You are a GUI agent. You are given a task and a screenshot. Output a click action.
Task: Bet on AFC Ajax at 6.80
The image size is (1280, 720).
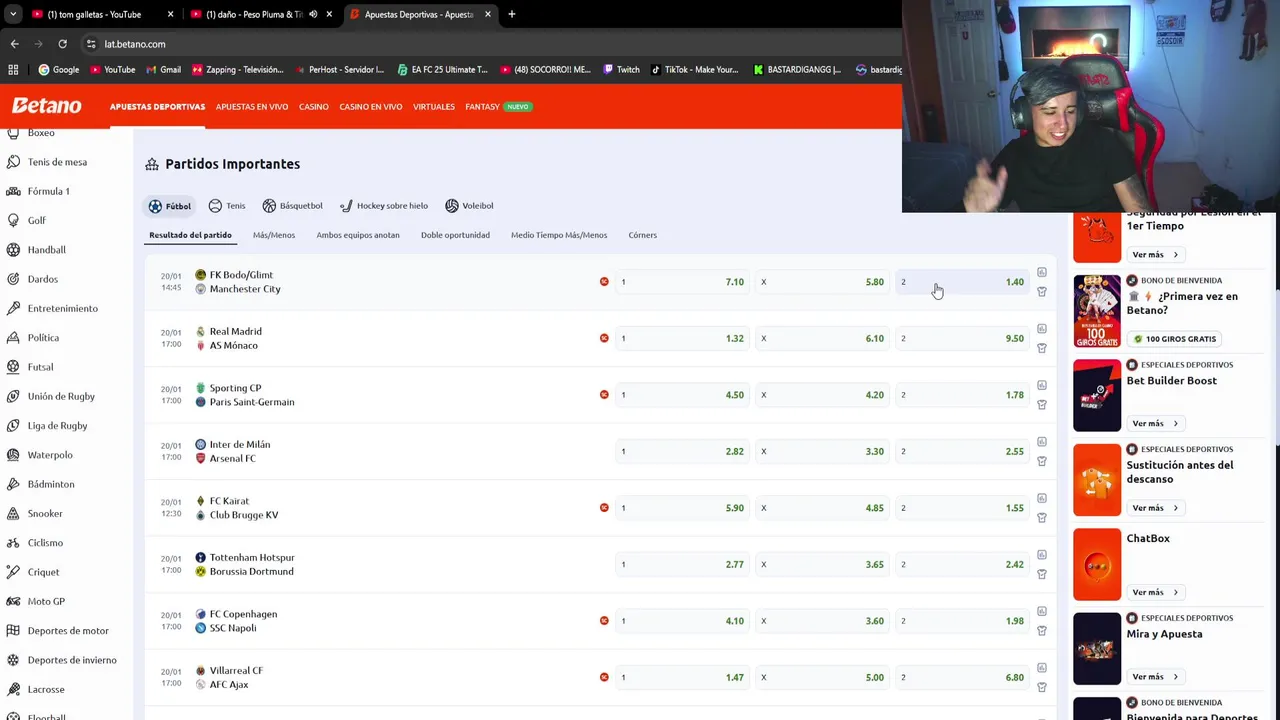point(962,677)
